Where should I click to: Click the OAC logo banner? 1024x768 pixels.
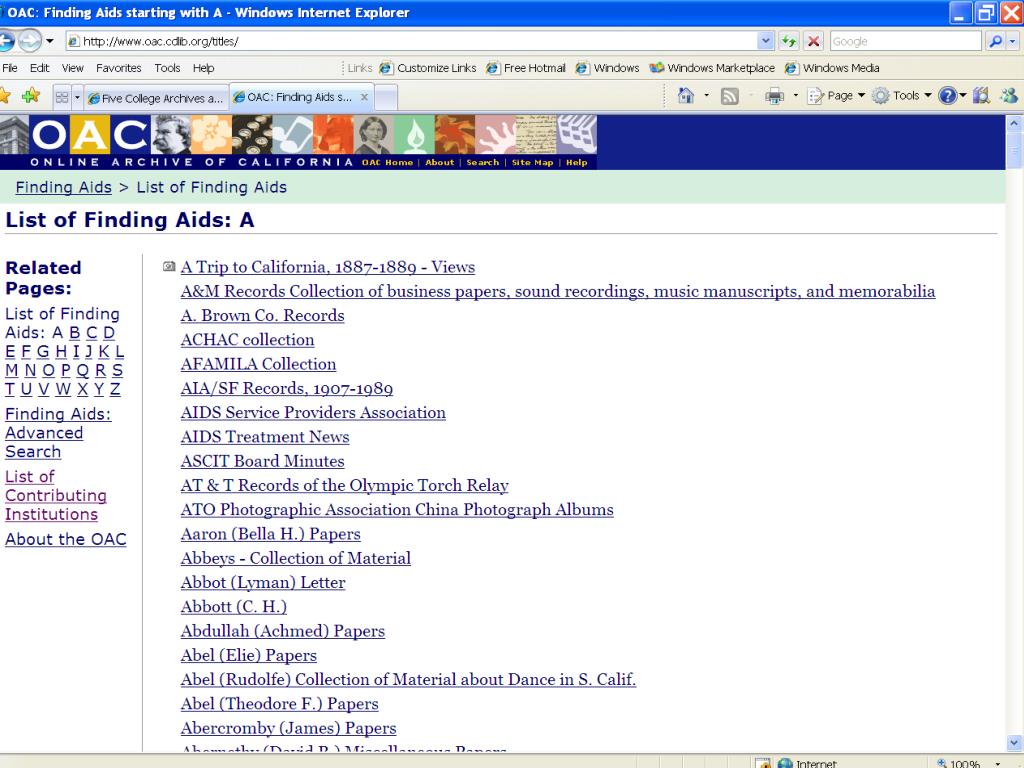(x=298, y=142)
